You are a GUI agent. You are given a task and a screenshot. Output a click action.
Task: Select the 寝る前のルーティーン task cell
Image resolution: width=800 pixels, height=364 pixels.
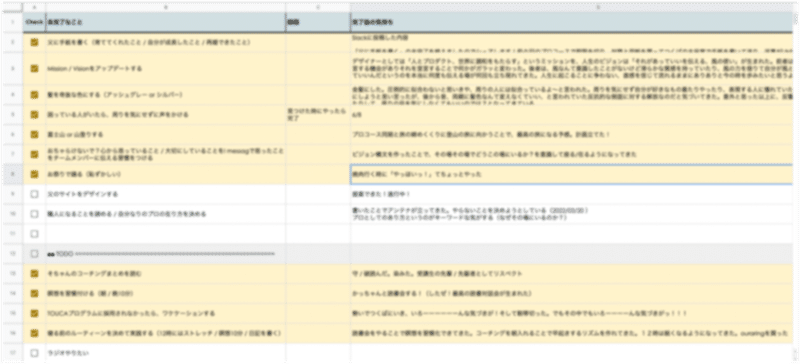pyautogui.click(x=166, y=333)
